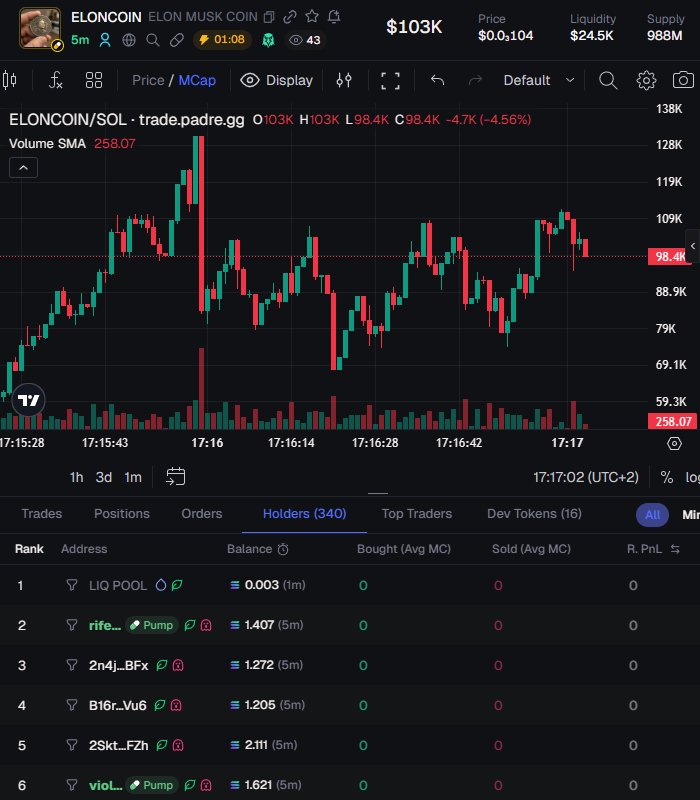Click the 98.4K current price label
The image size is (700, 800).
(671, 256)
